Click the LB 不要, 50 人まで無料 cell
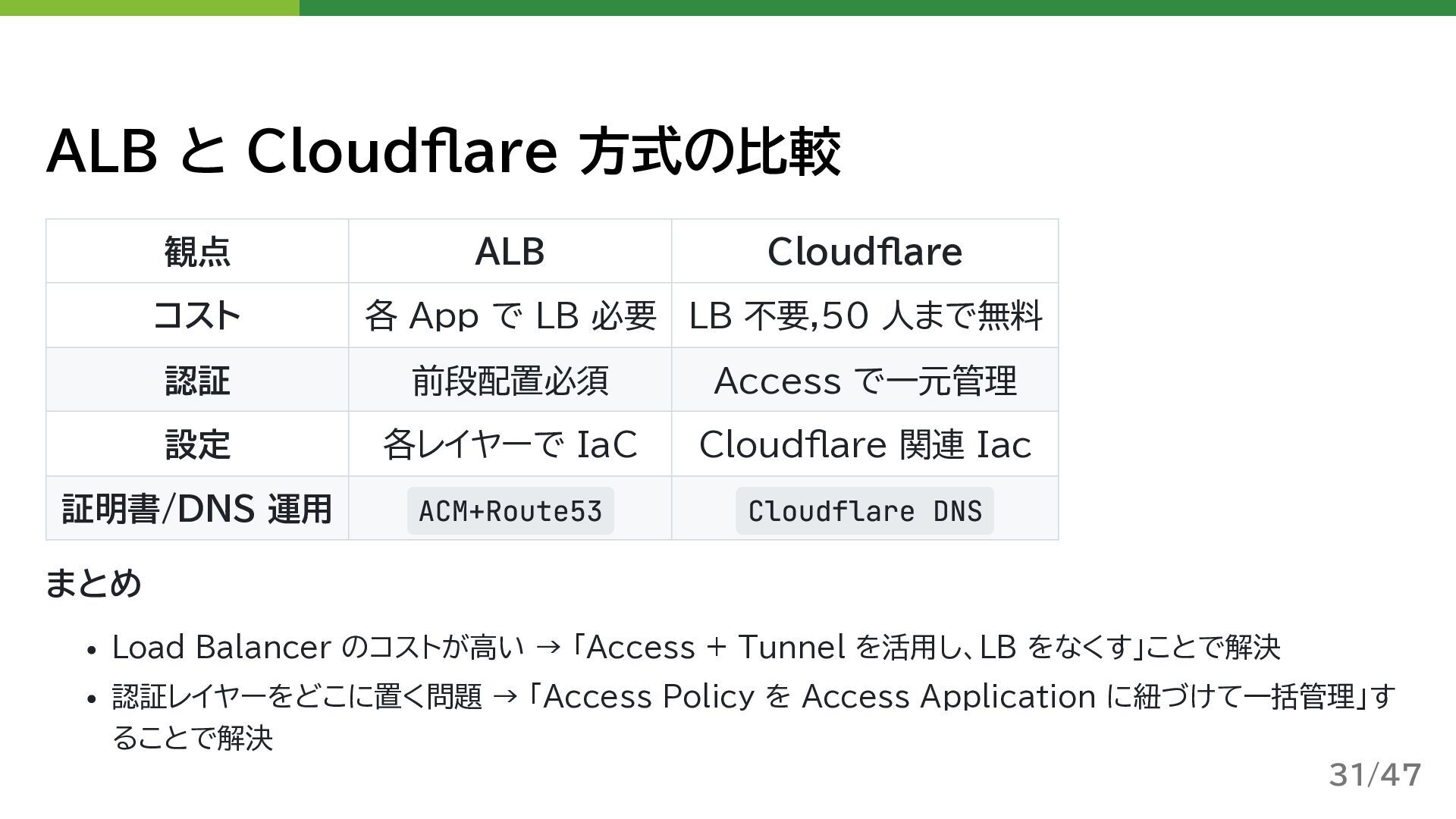Screen dimensions: 1456x819 864,315
